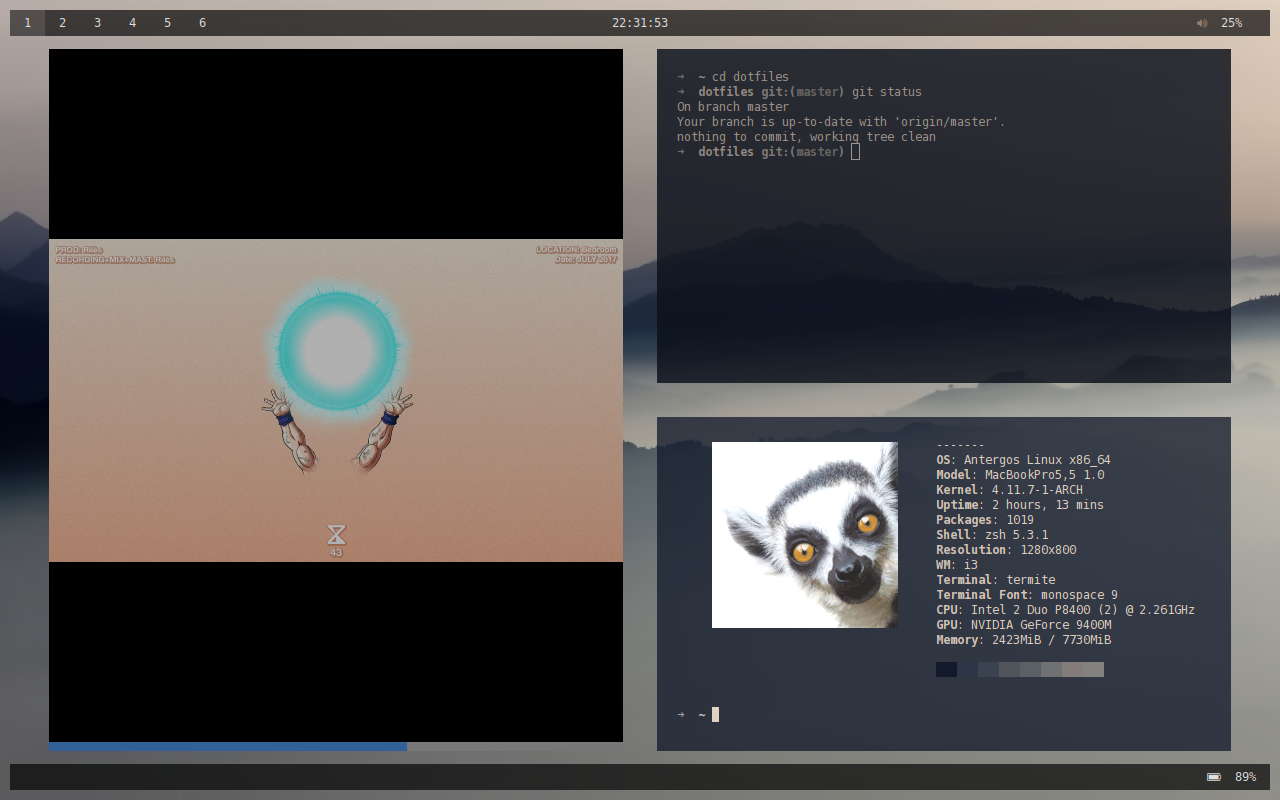Click the 'GPU: NVIDIA GeForce 9400M' line
This screenshot has height=800, width=1280.
pyautogui.click(x=1024, y=625)
